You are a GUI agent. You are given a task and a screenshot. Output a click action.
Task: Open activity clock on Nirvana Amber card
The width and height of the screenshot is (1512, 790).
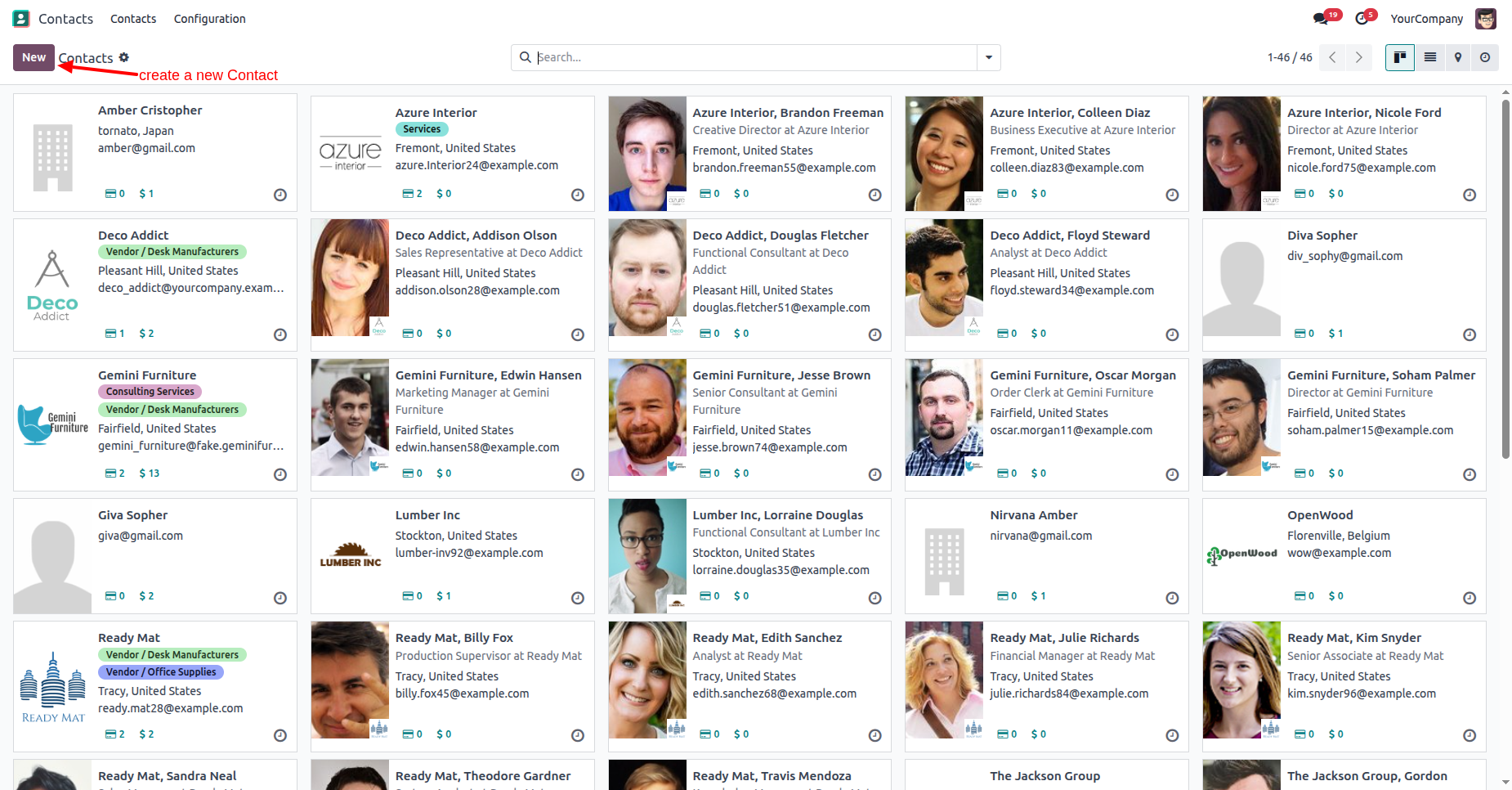(x=1172, y=598)
